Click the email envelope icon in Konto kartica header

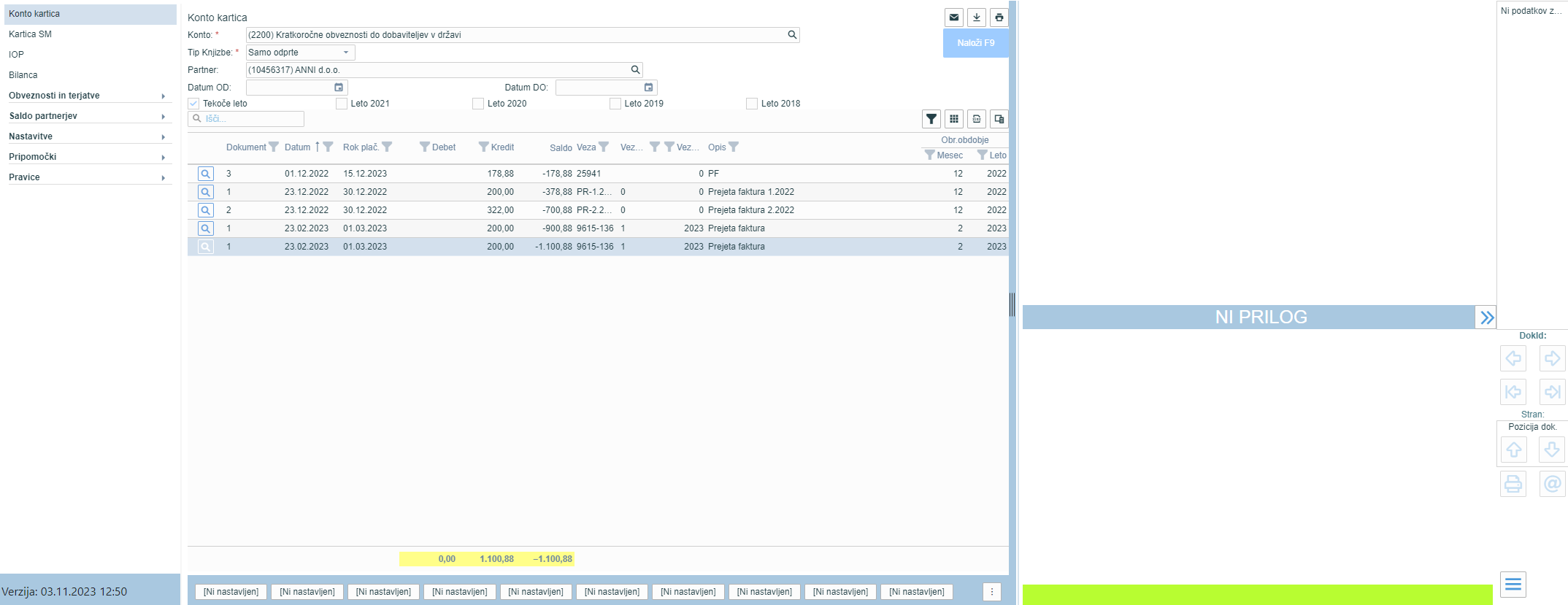point(954,18)
